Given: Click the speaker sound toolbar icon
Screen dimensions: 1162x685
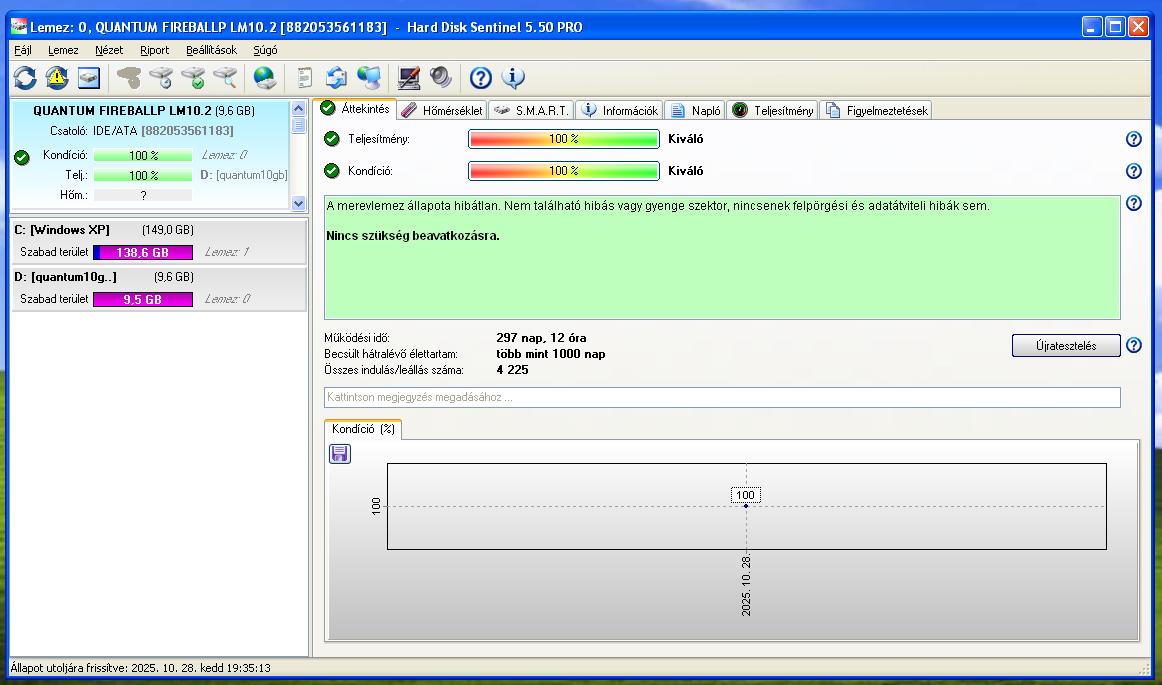Looking at the screenshot, I should coord(441,78).
